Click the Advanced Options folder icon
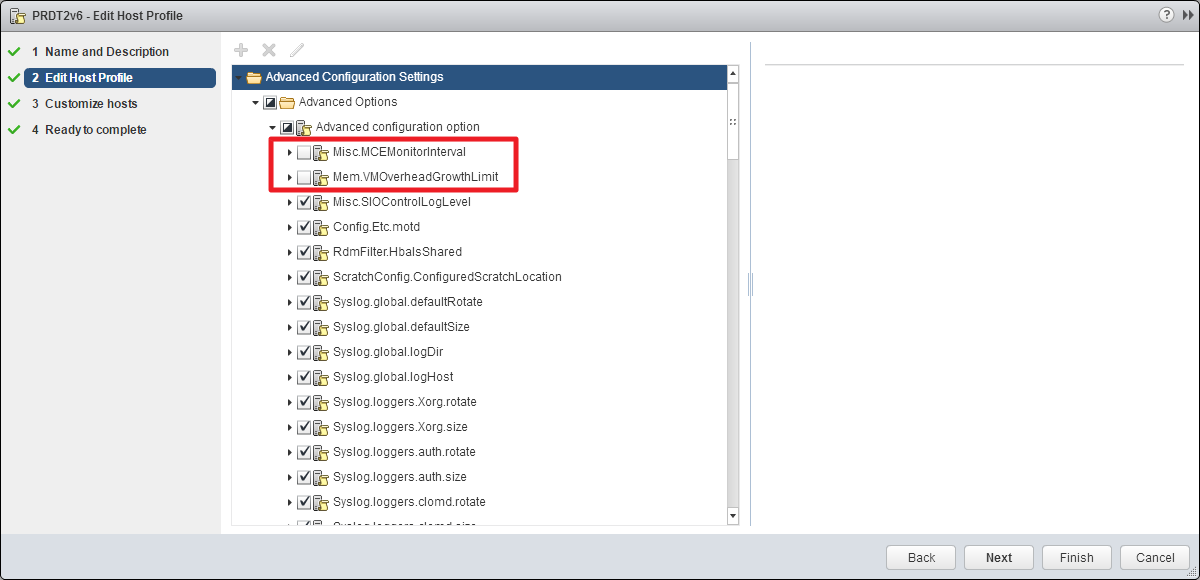1200x580 pixels. pos(287,102)
